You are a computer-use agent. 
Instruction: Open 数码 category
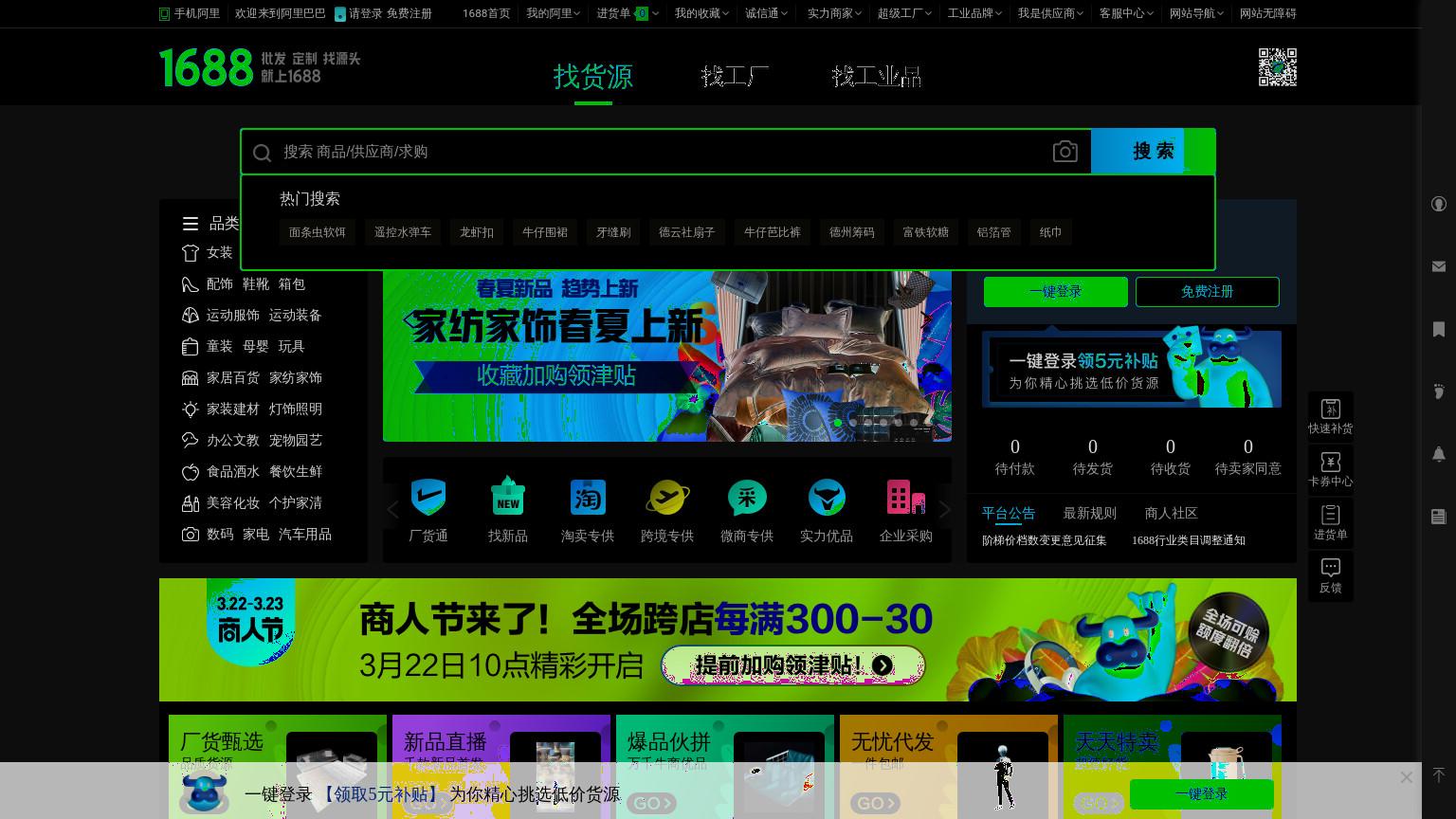pos(220,535)
